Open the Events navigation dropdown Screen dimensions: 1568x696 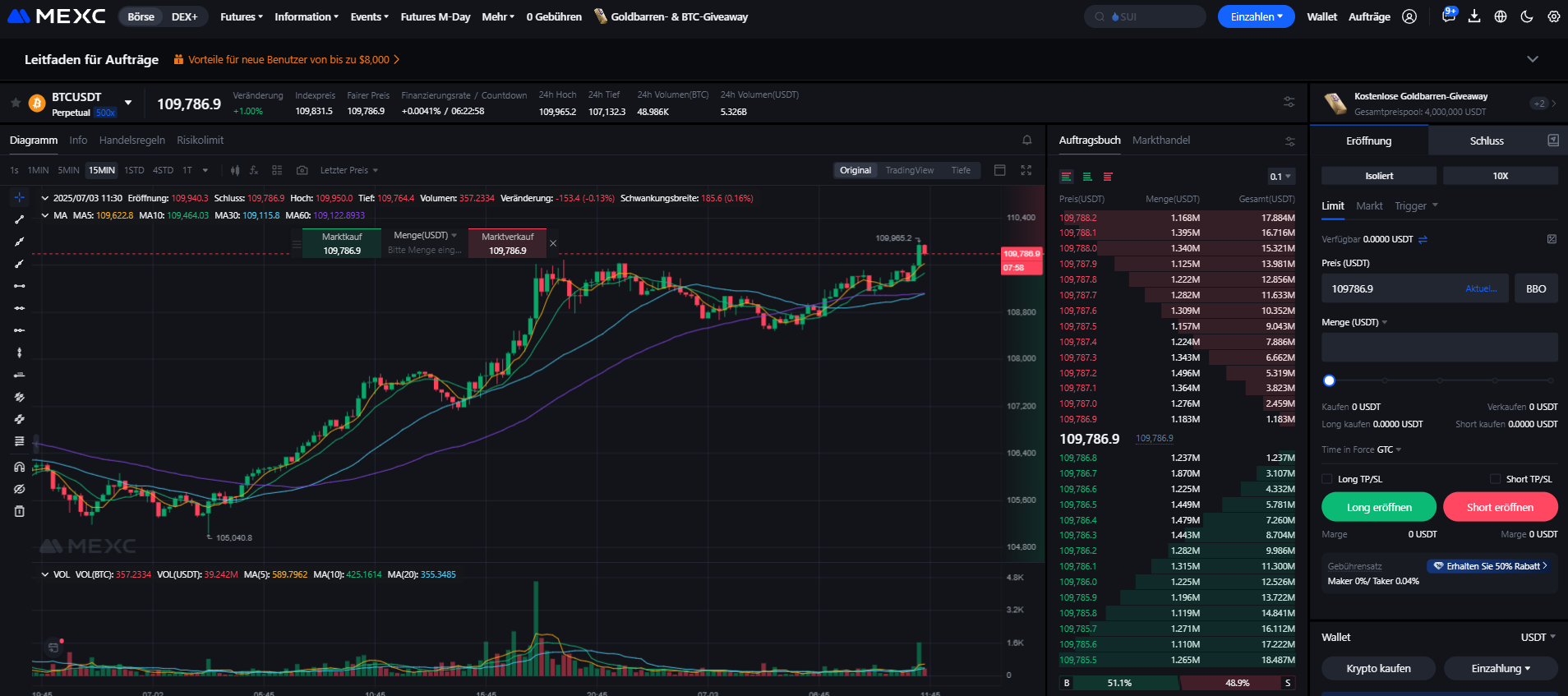[x=370, y=16]
